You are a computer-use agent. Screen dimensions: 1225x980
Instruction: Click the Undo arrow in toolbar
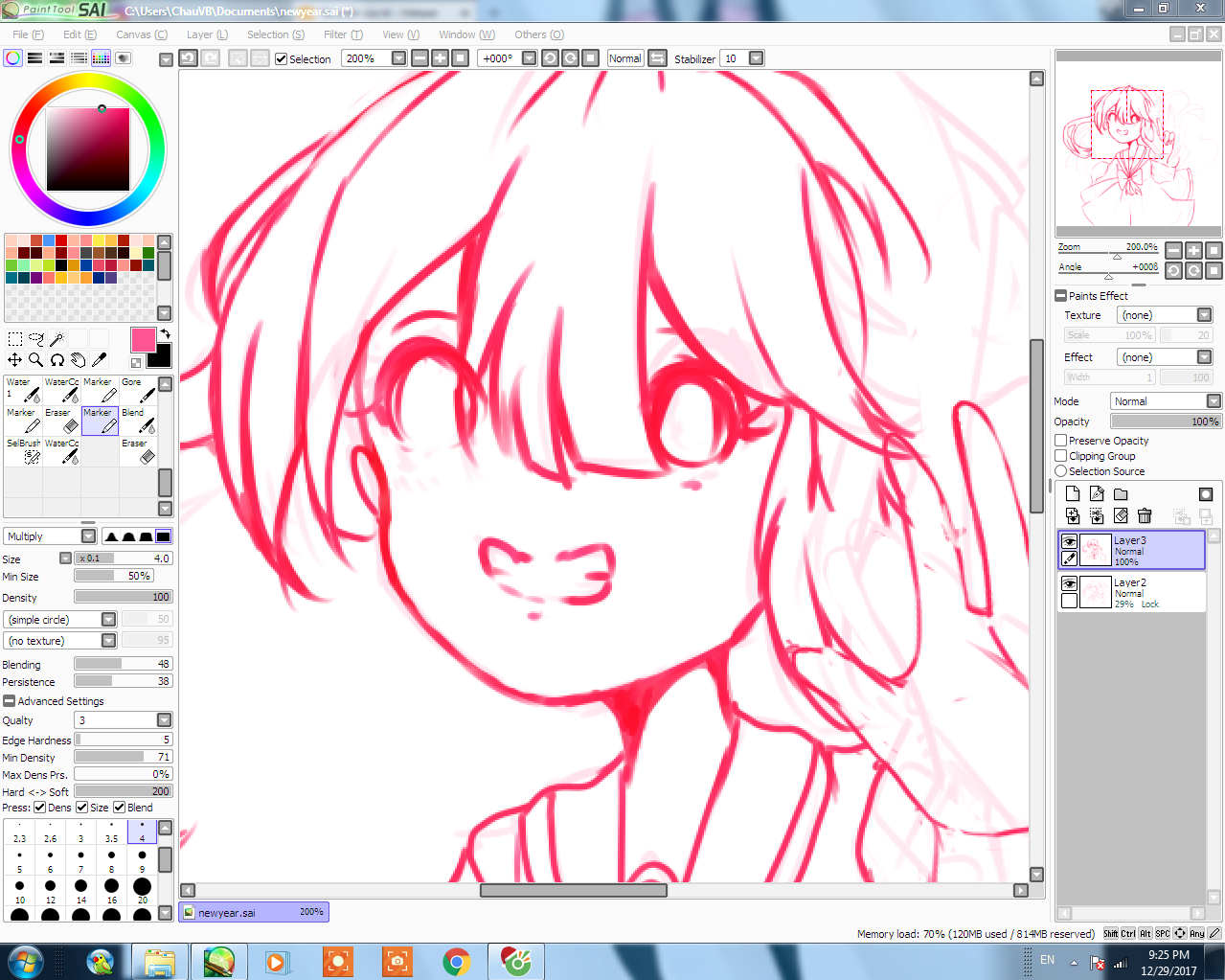tap(189, 58)
